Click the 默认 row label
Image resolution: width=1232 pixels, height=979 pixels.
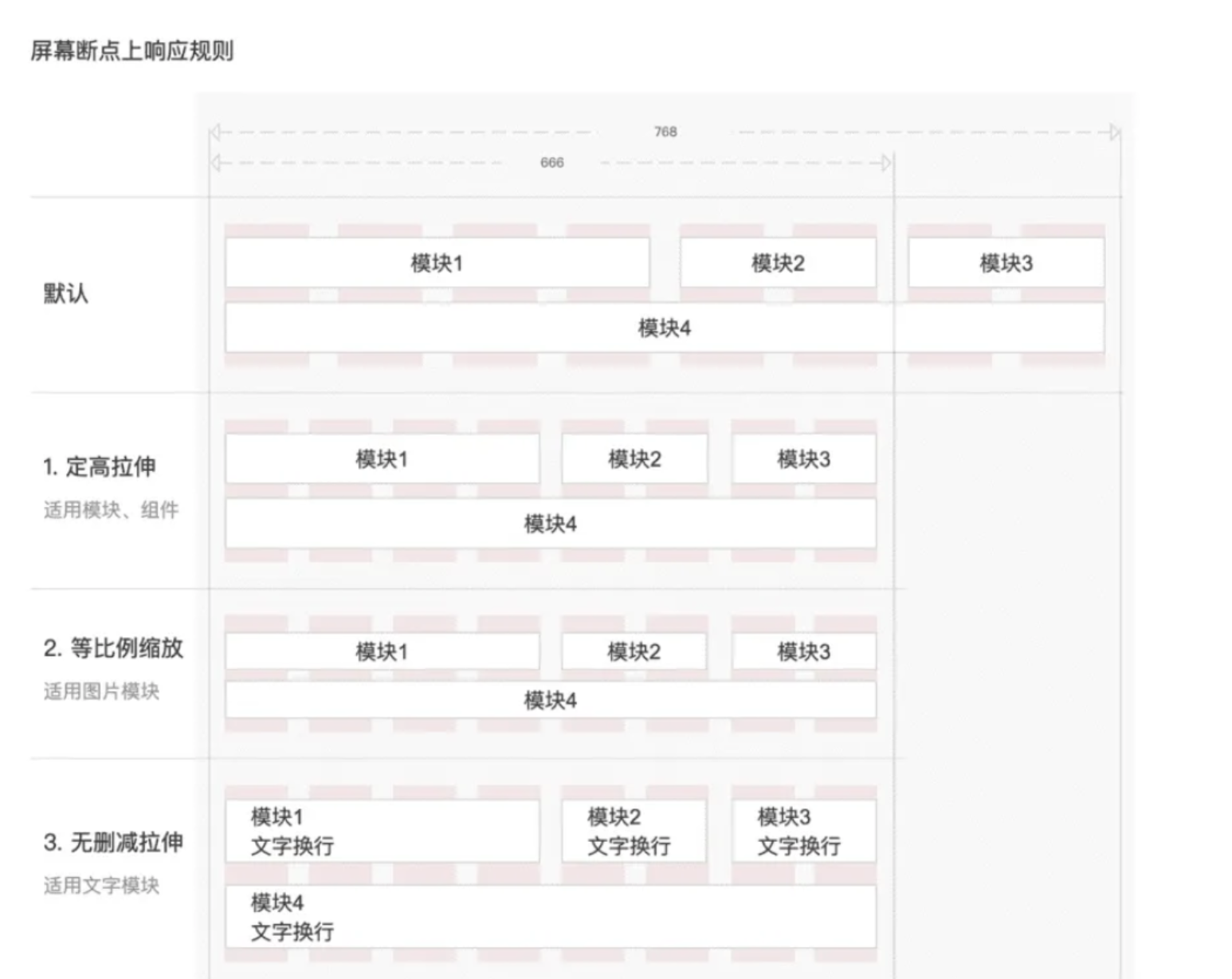click(65, 293)
